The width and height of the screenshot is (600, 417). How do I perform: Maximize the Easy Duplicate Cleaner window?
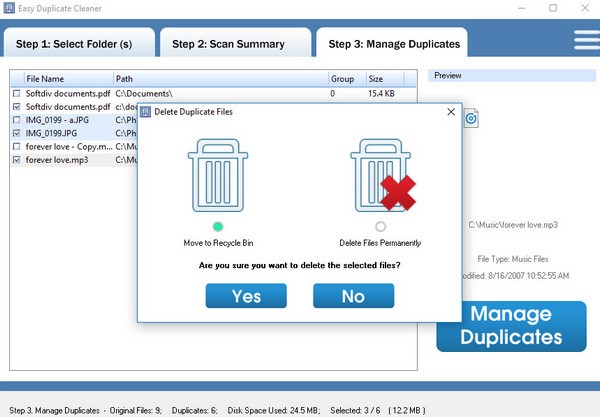[553, 8]
